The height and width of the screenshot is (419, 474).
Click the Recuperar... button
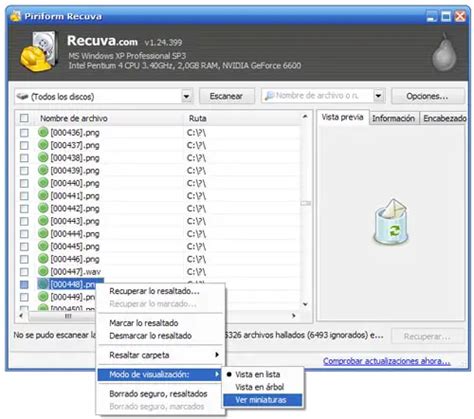click(x=427, y=336)
